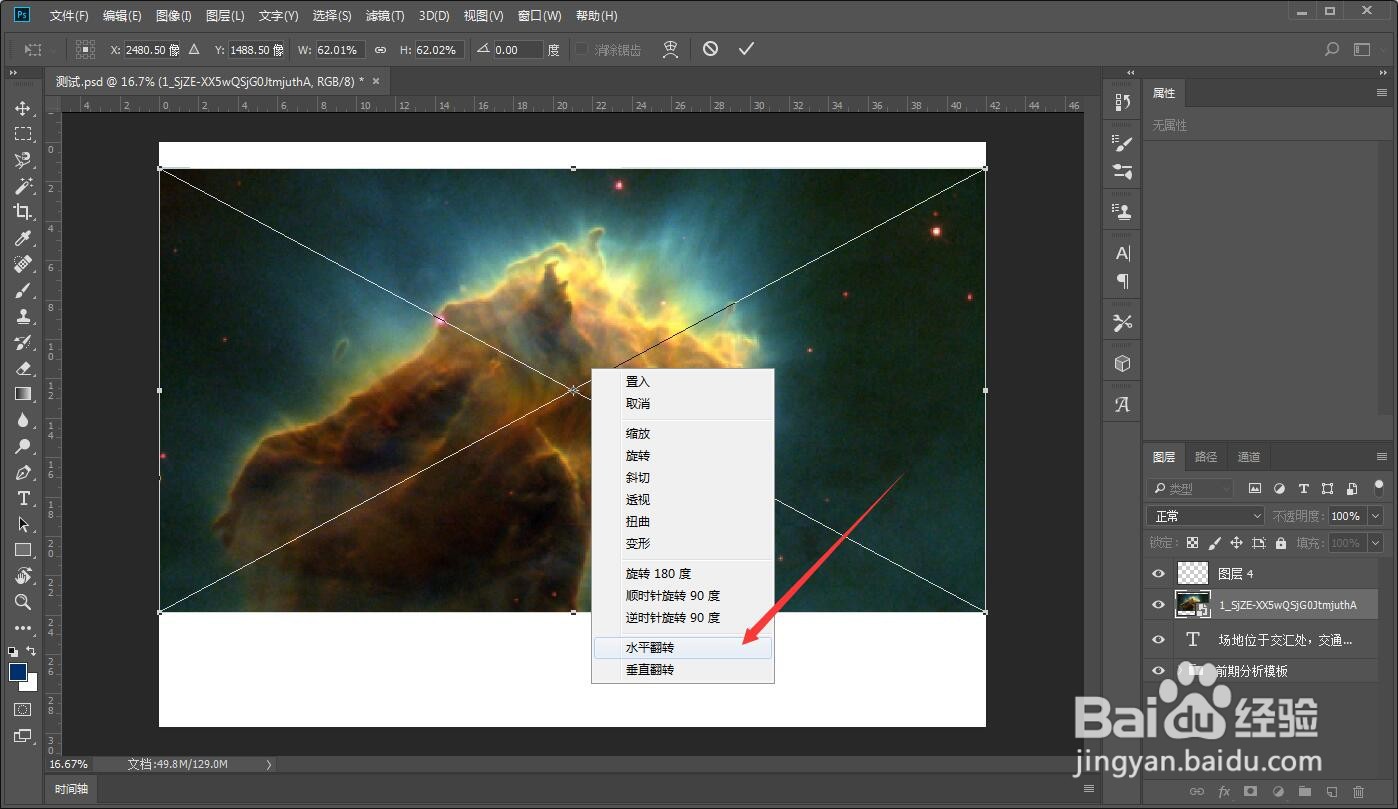Hide the 前期分析模板 group
This screenshot has height=809, width=1398.
tap(1158, 671)
